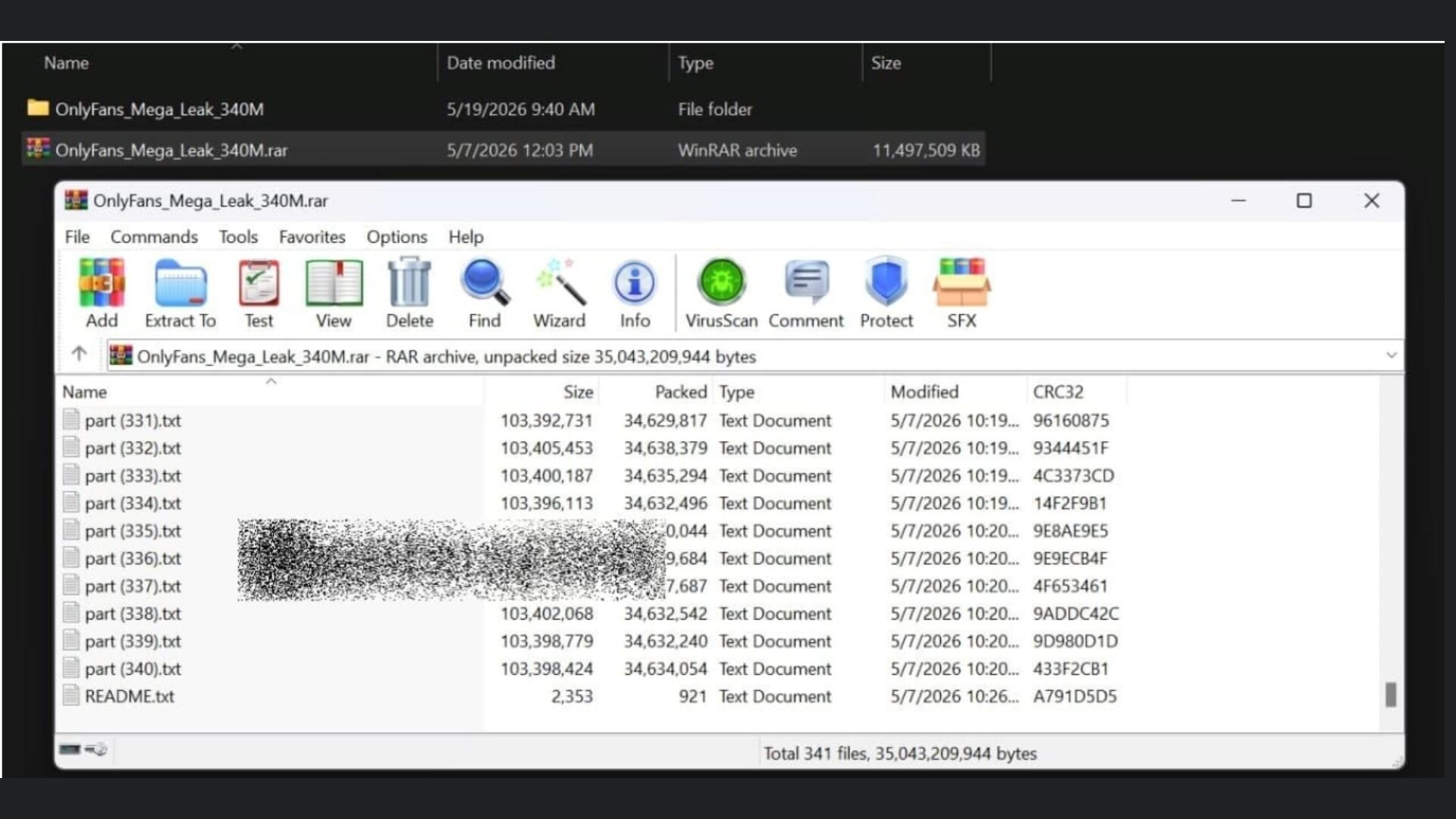Go up one level with arrow icon
This screenshot has height=819, width=1456.
(x=79, y=354)
